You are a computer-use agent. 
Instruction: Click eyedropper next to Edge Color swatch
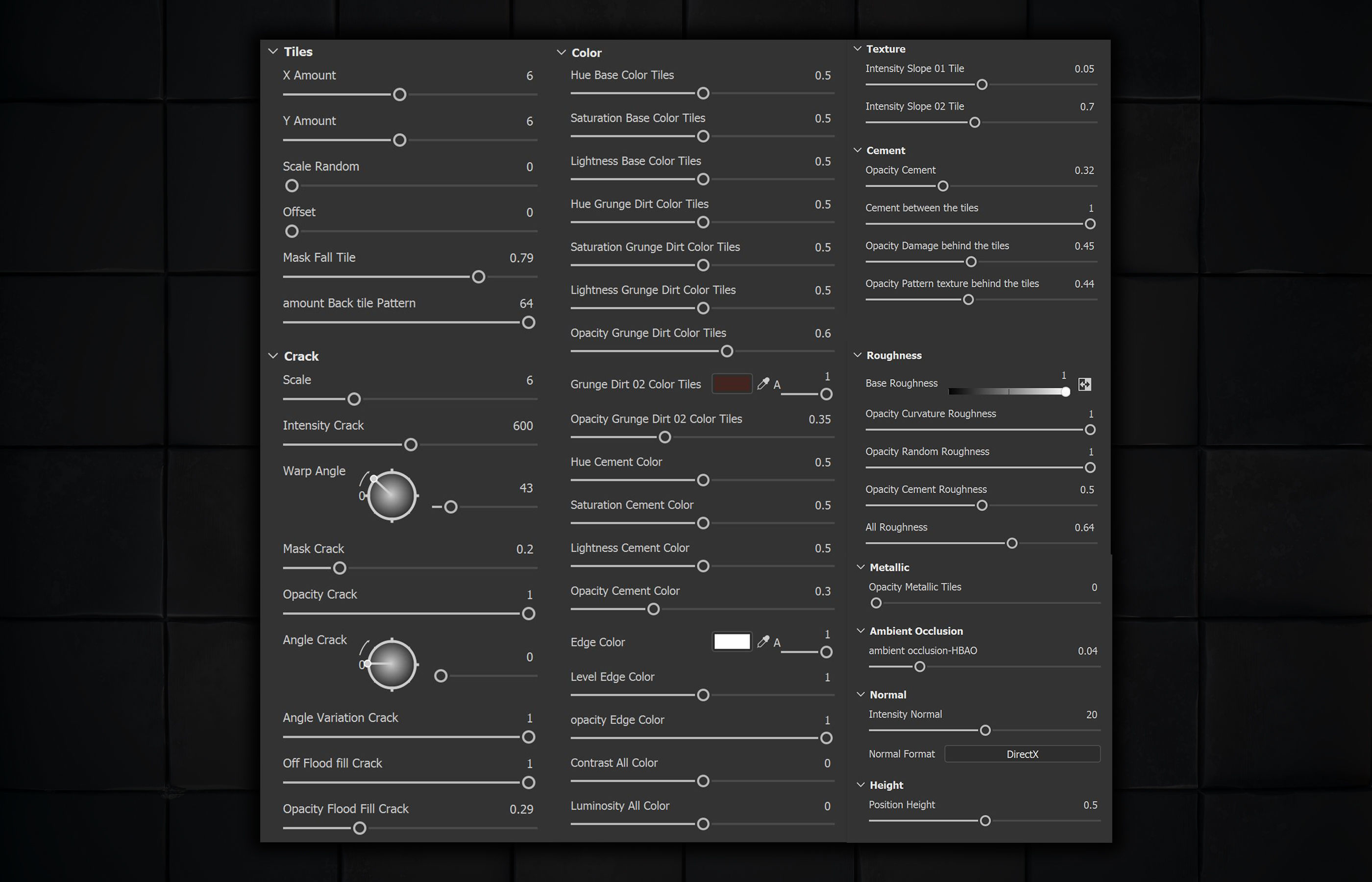(x=763, y=641)
